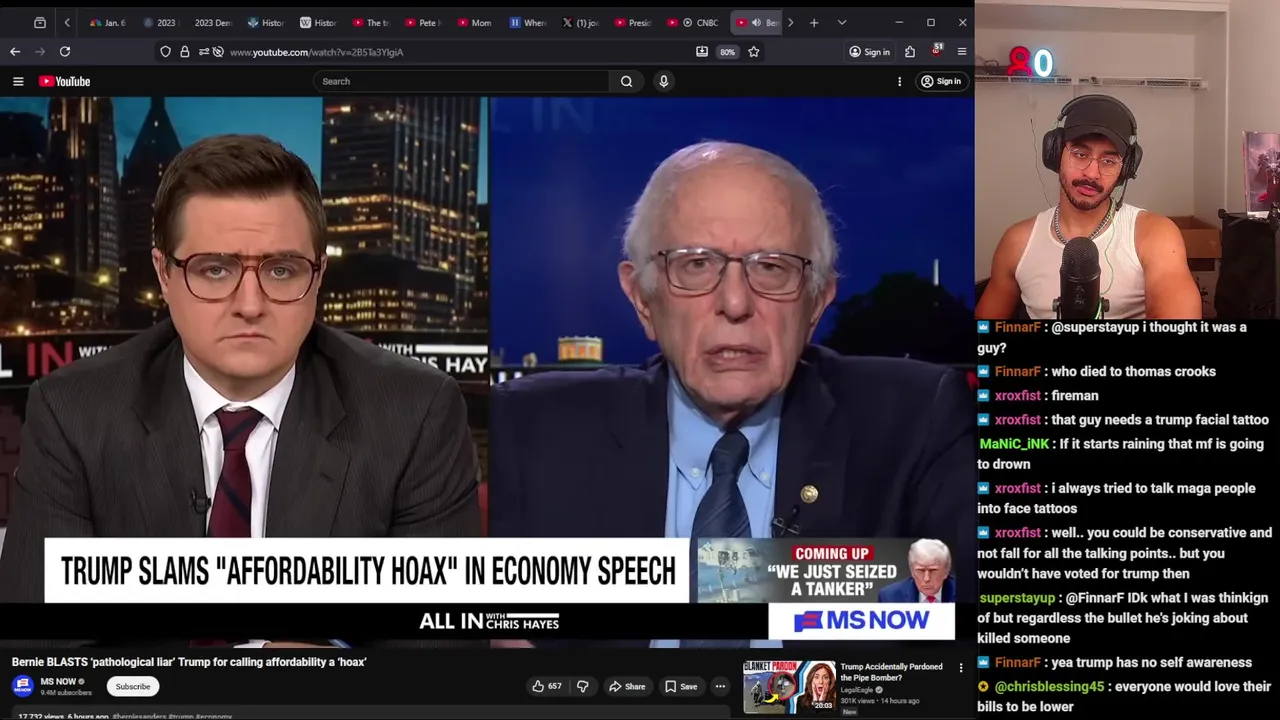Save the video with the Save button
Viewport: 1280px width, 720px height.
tap(681, 686)
